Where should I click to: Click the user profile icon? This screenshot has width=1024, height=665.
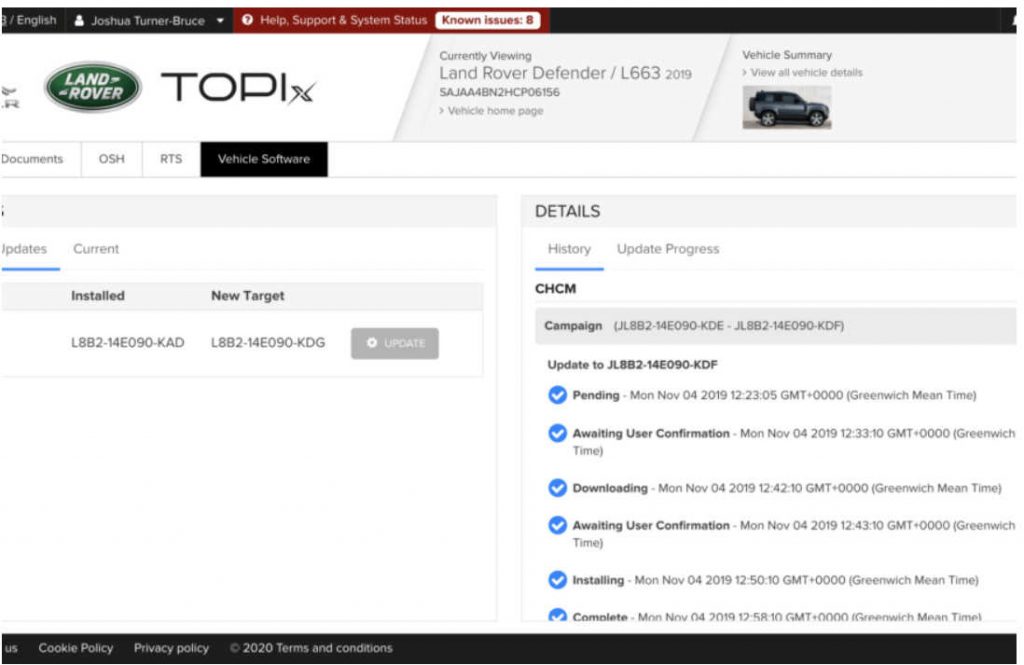[79, 20]
